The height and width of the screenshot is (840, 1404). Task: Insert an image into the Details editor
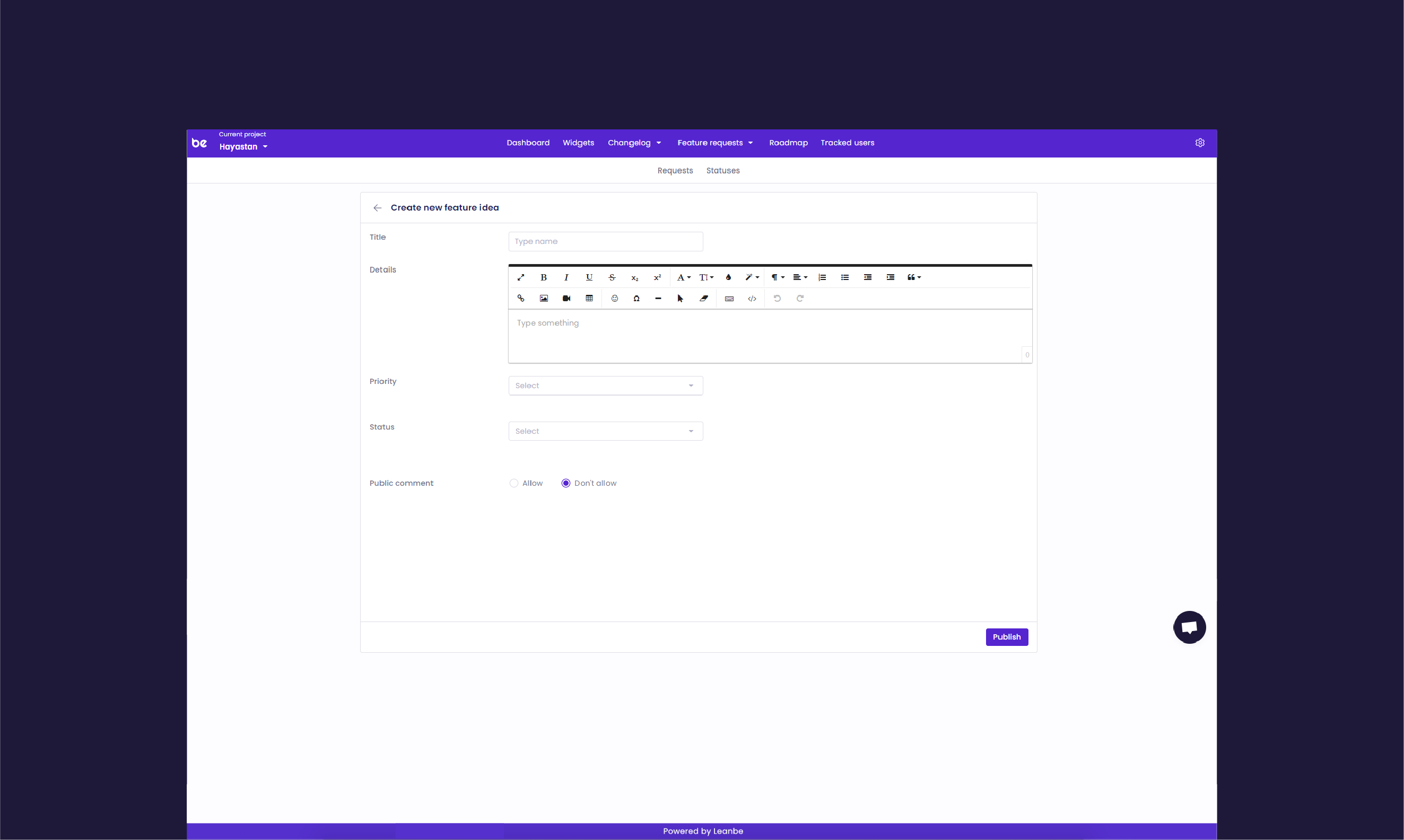(544, 299)
